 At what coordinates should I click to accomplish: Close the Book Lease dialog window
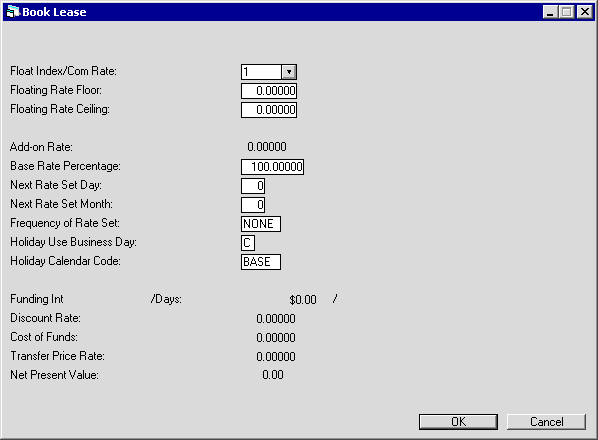584,12
